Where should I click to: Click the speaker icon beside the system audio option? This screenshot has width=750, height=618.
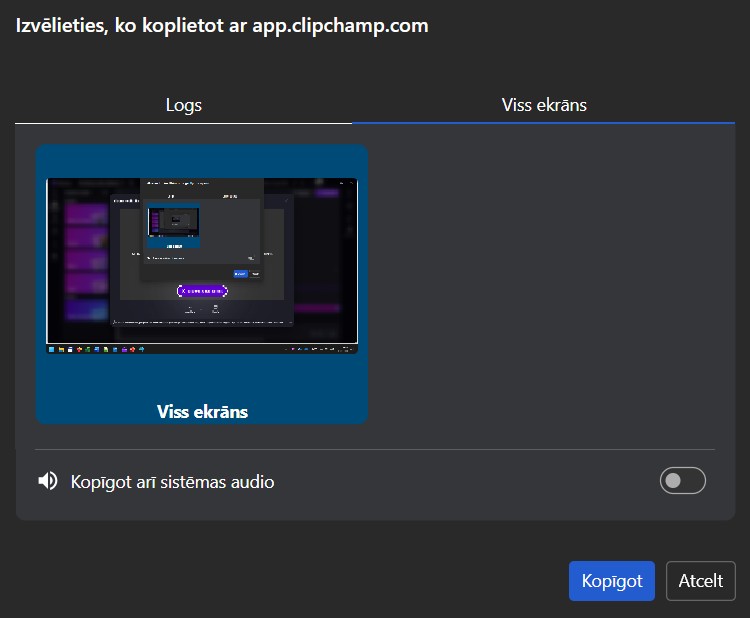pos(47,481)
